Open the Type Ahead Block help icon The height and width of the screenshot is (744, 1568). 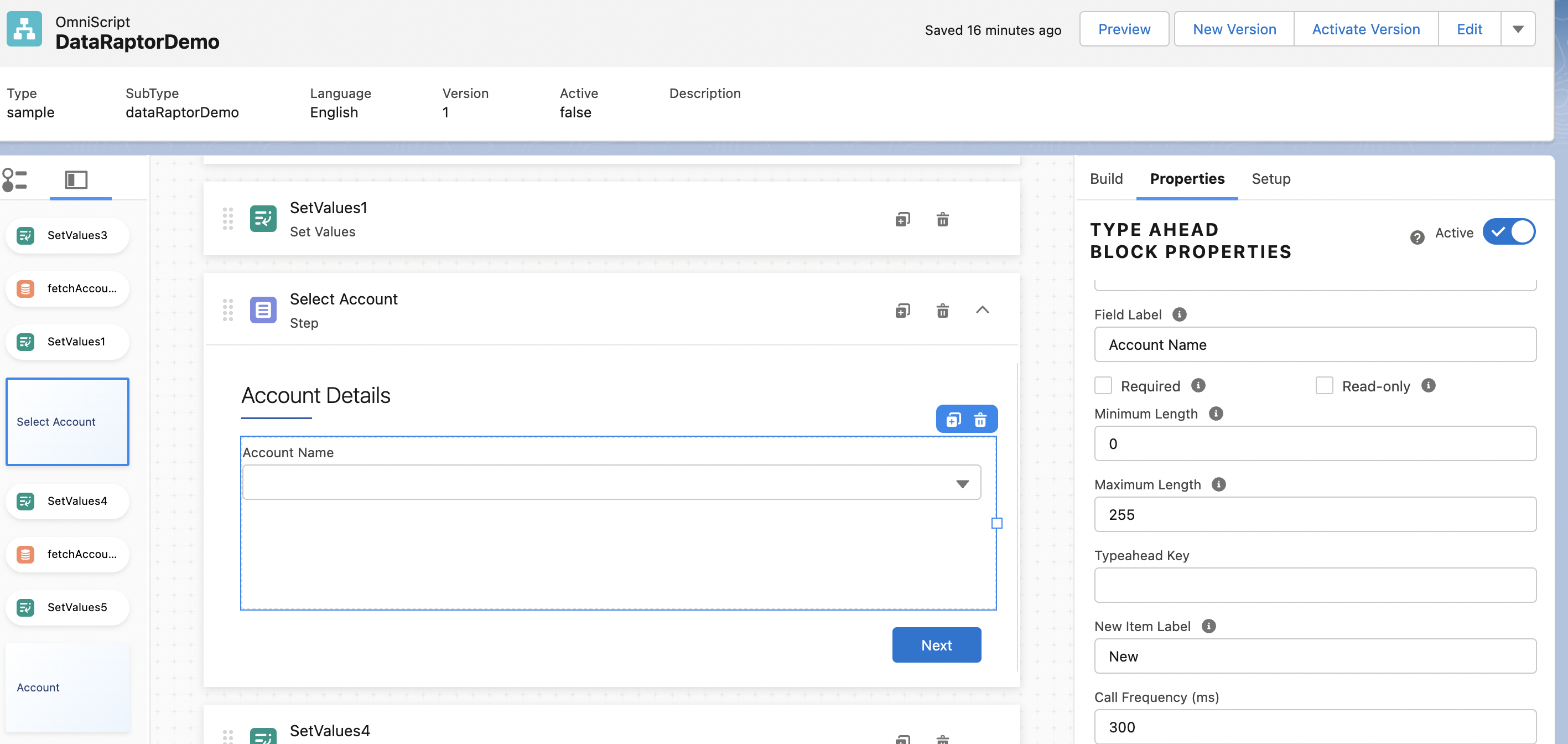point(1416,237)
